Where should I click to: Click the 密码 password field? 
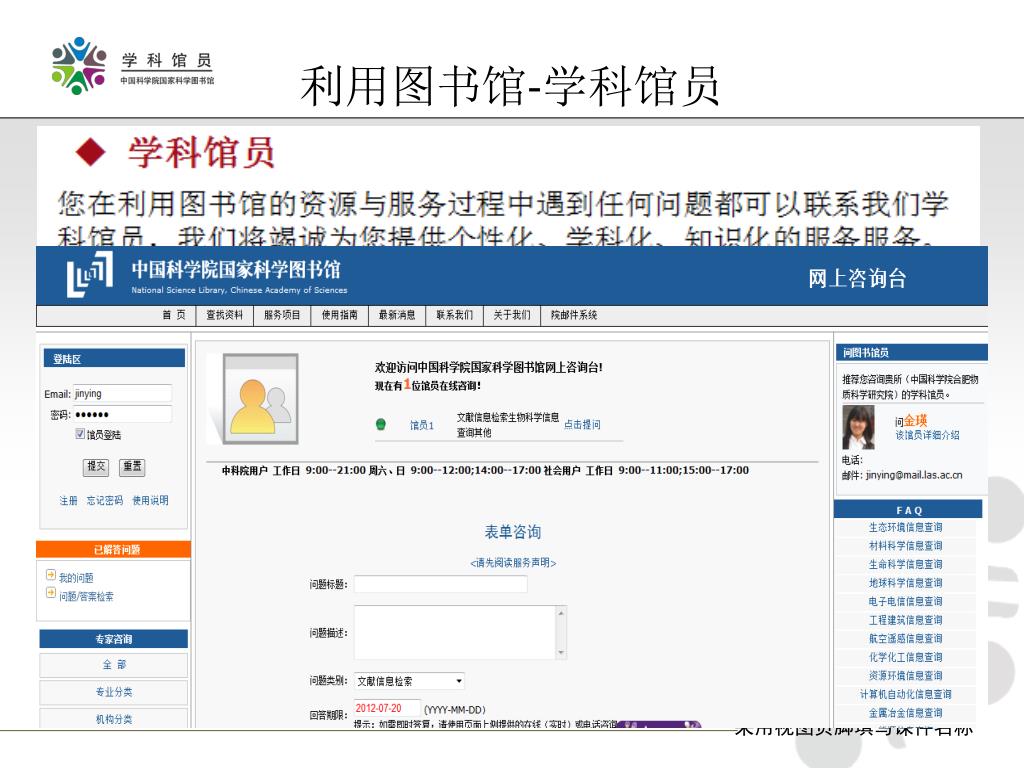[122, 414]
